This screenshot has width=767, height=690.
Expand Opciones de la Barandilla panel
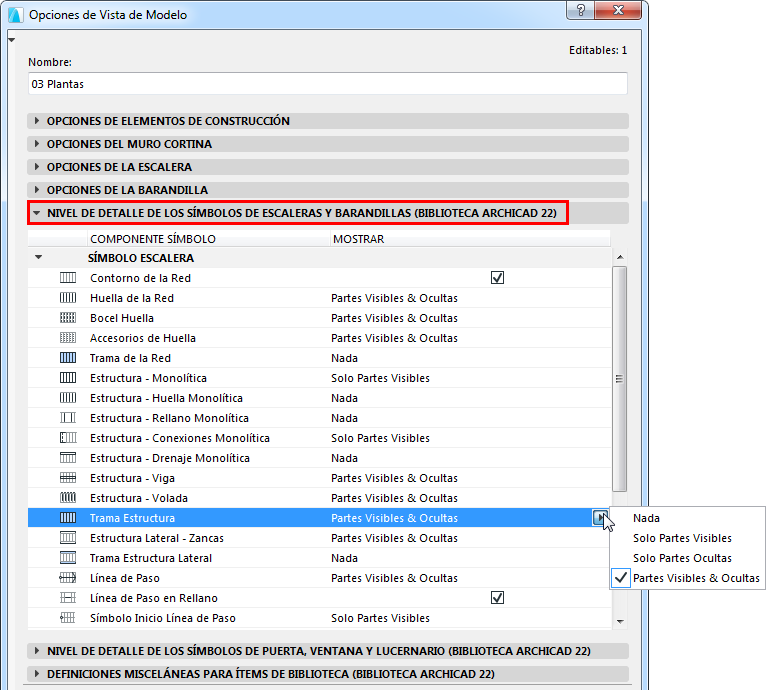point(37,190)
